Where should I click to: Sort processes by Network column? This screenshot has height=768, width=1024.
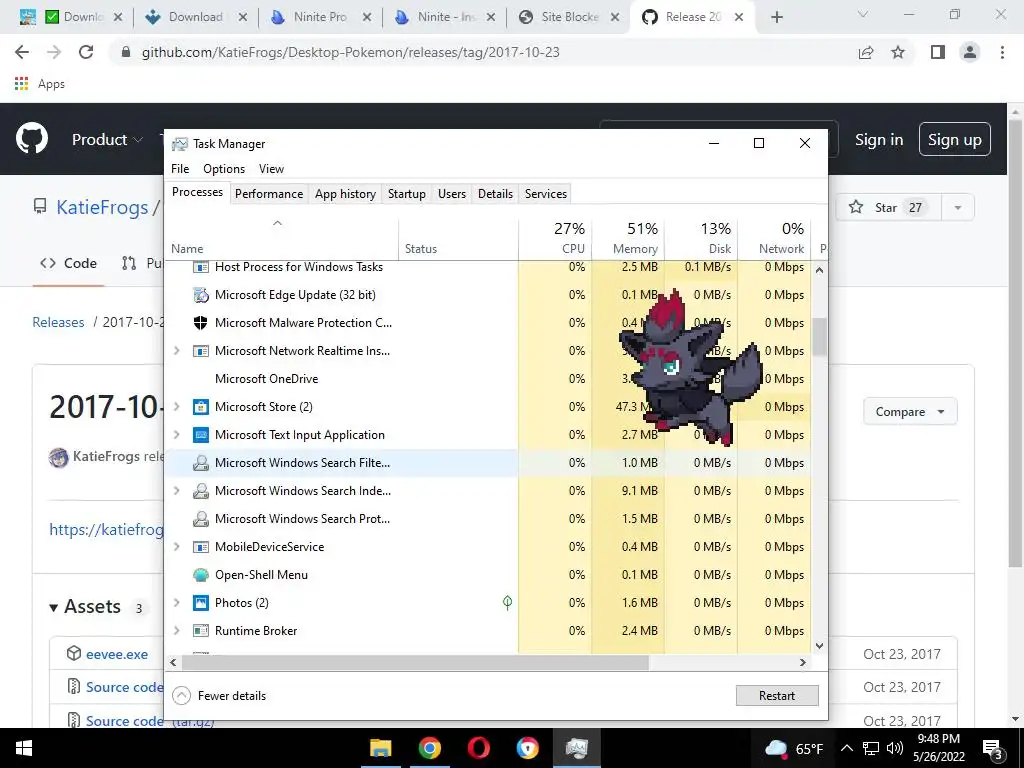(x=775, y=240)
